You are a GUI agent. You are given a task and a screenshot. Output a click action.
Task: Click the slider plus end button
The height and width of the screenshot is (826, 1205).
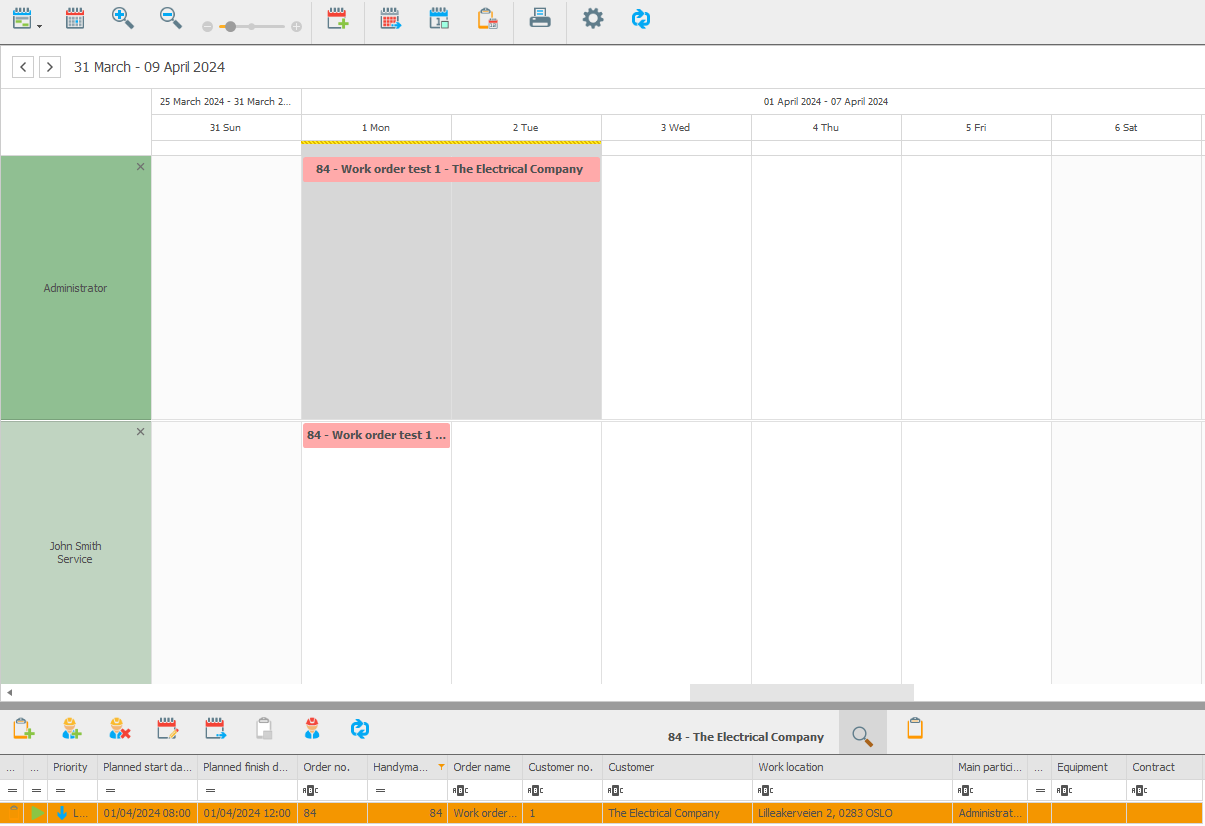pos(296,27)
